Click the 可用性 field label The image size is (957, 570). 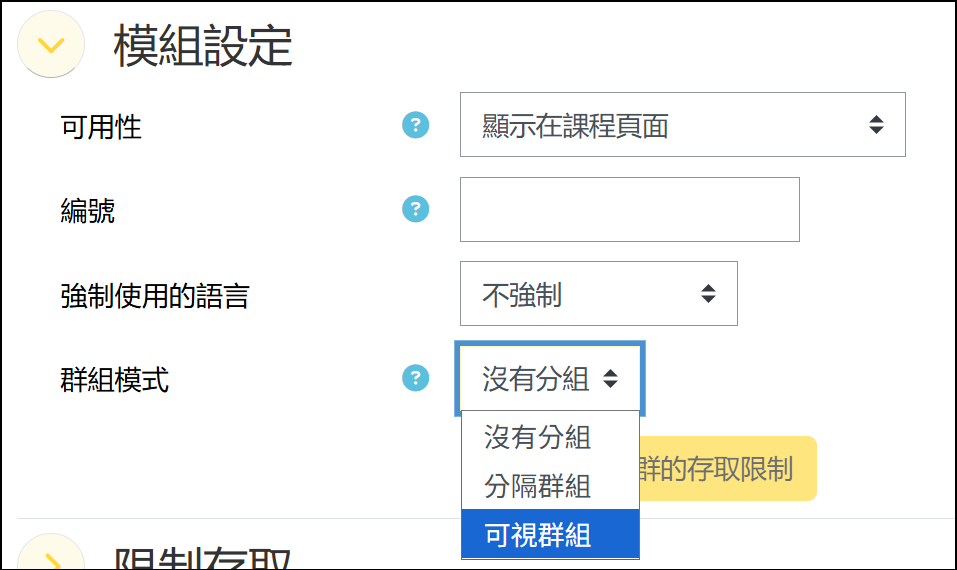coord(101,127)
